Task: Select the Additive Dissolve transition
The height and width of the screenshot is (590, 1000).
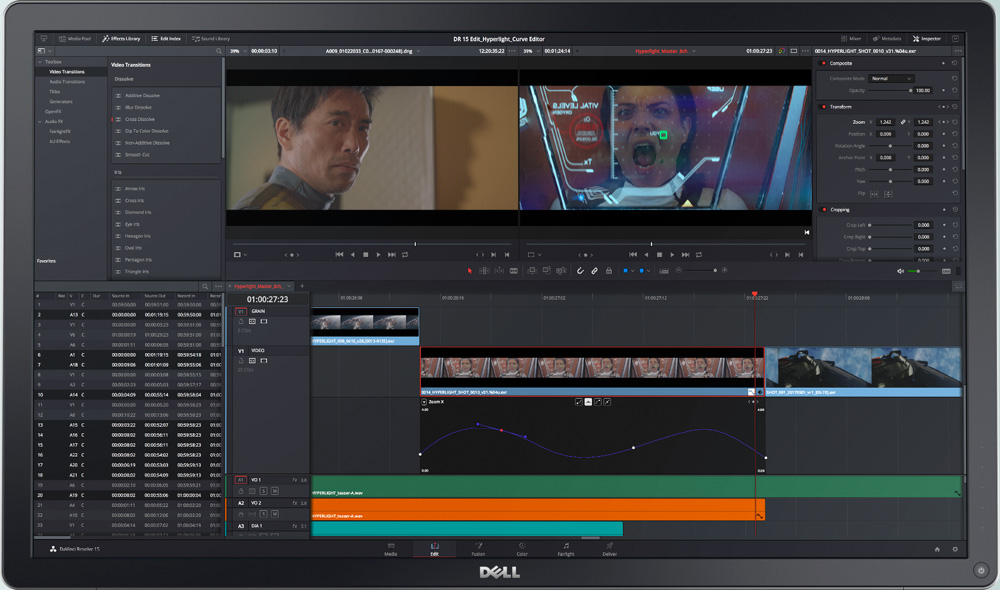Action: pyautogui.click(x=142, y=96)
